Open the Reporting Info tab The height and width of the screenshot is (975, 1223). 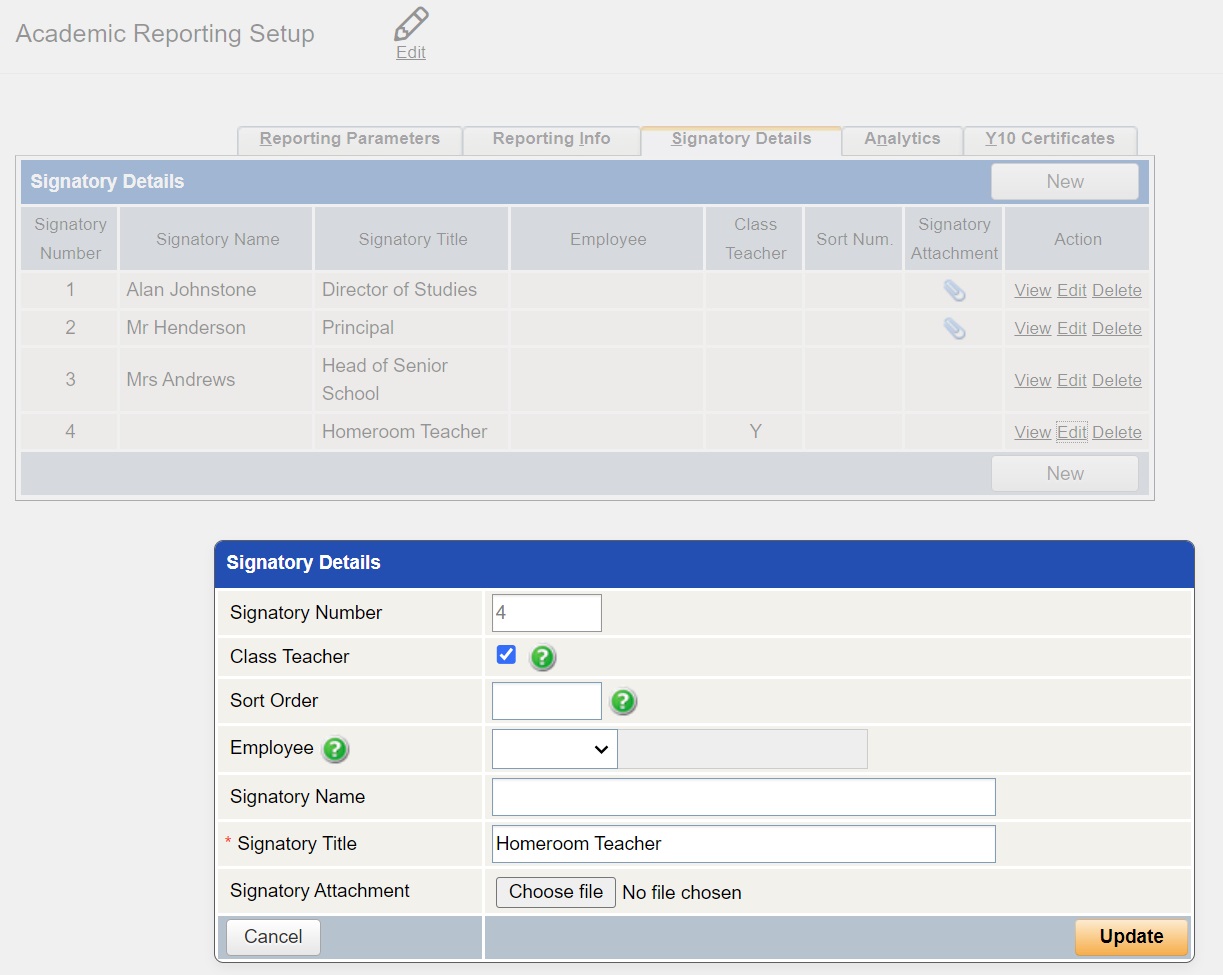tap(551, 139)
